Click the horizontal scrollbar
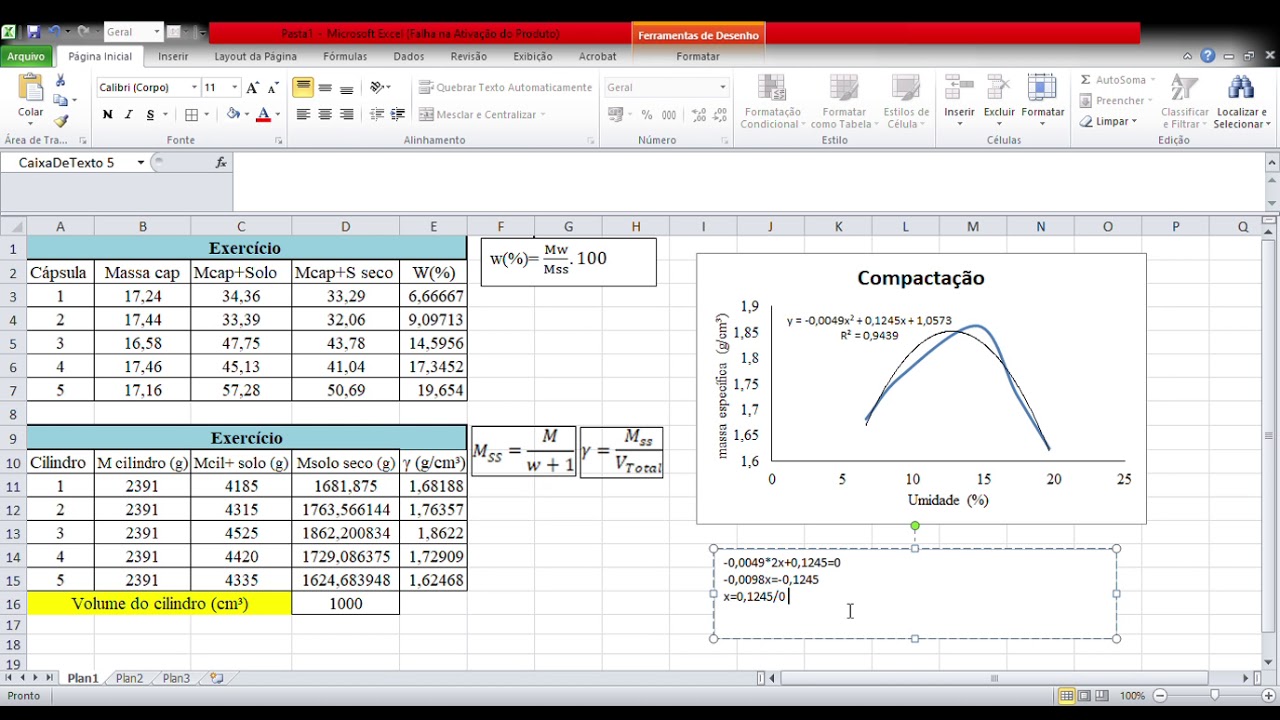Image resolution: width=1280 pixels, height=720 pixels. [994, 678]
